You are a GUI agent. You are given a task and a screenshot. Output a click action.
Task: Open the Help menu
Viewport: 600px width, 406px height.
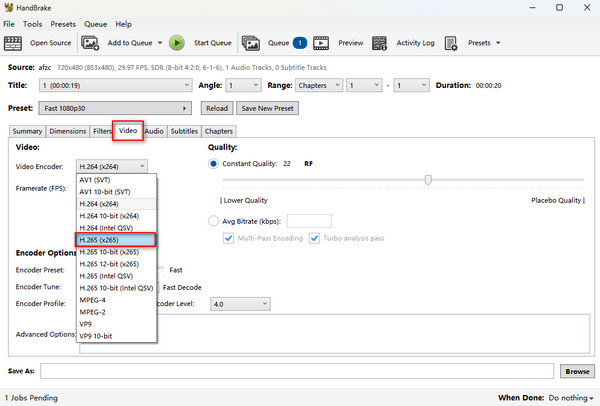124,24
